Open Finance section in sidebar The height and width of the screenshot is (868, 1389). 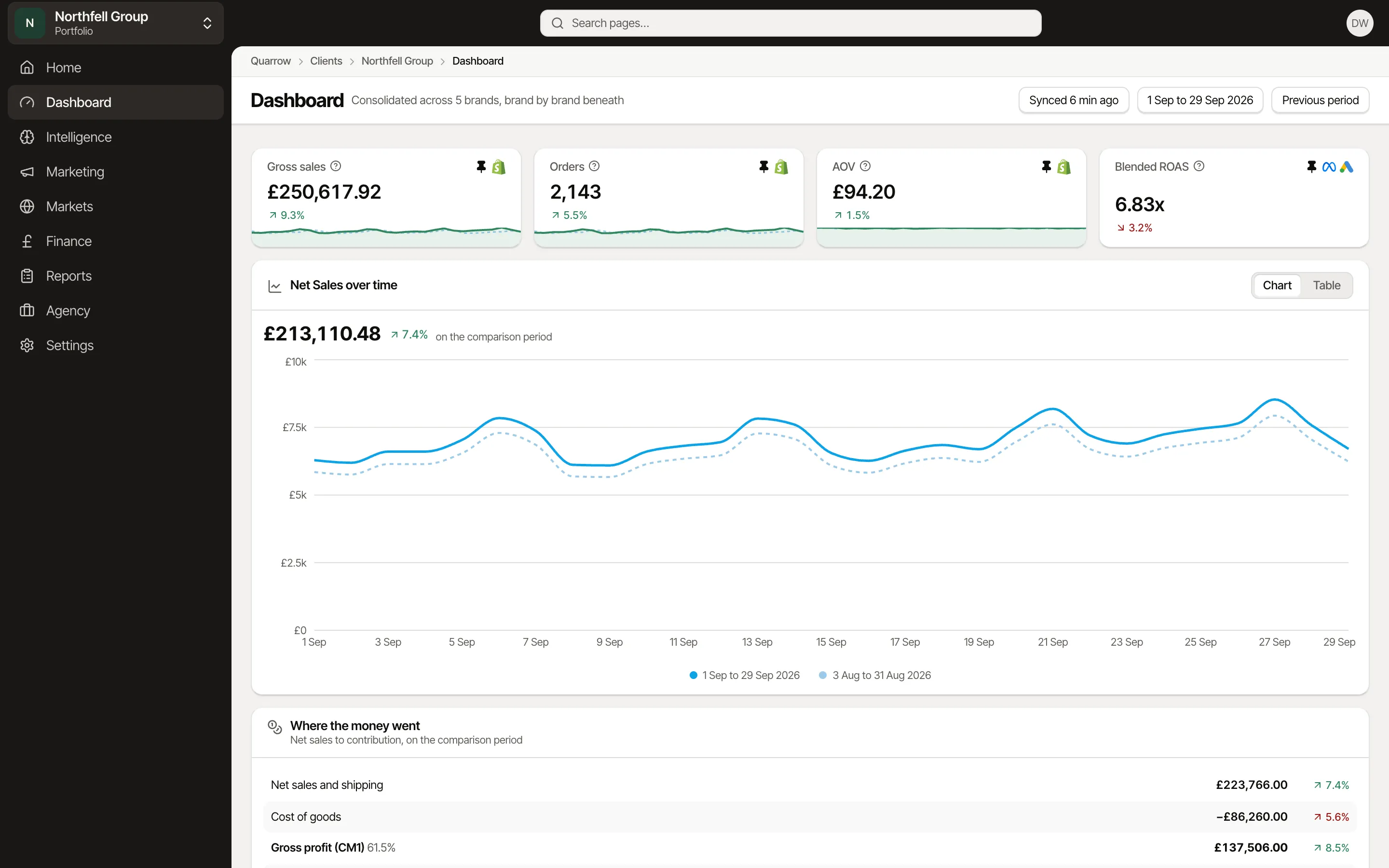coord(116,241)
